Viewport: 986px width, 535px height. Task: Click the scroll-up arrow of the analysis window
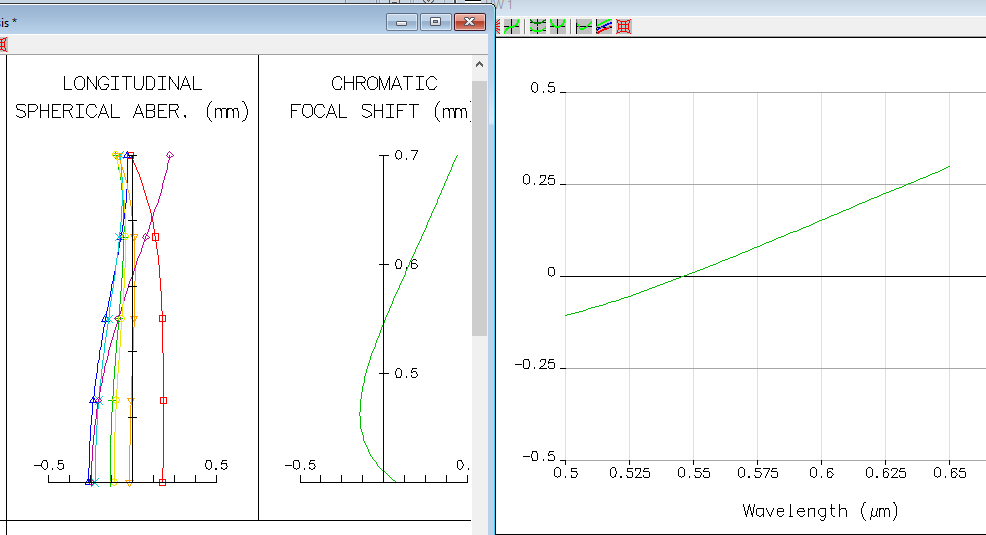point(479,64)
